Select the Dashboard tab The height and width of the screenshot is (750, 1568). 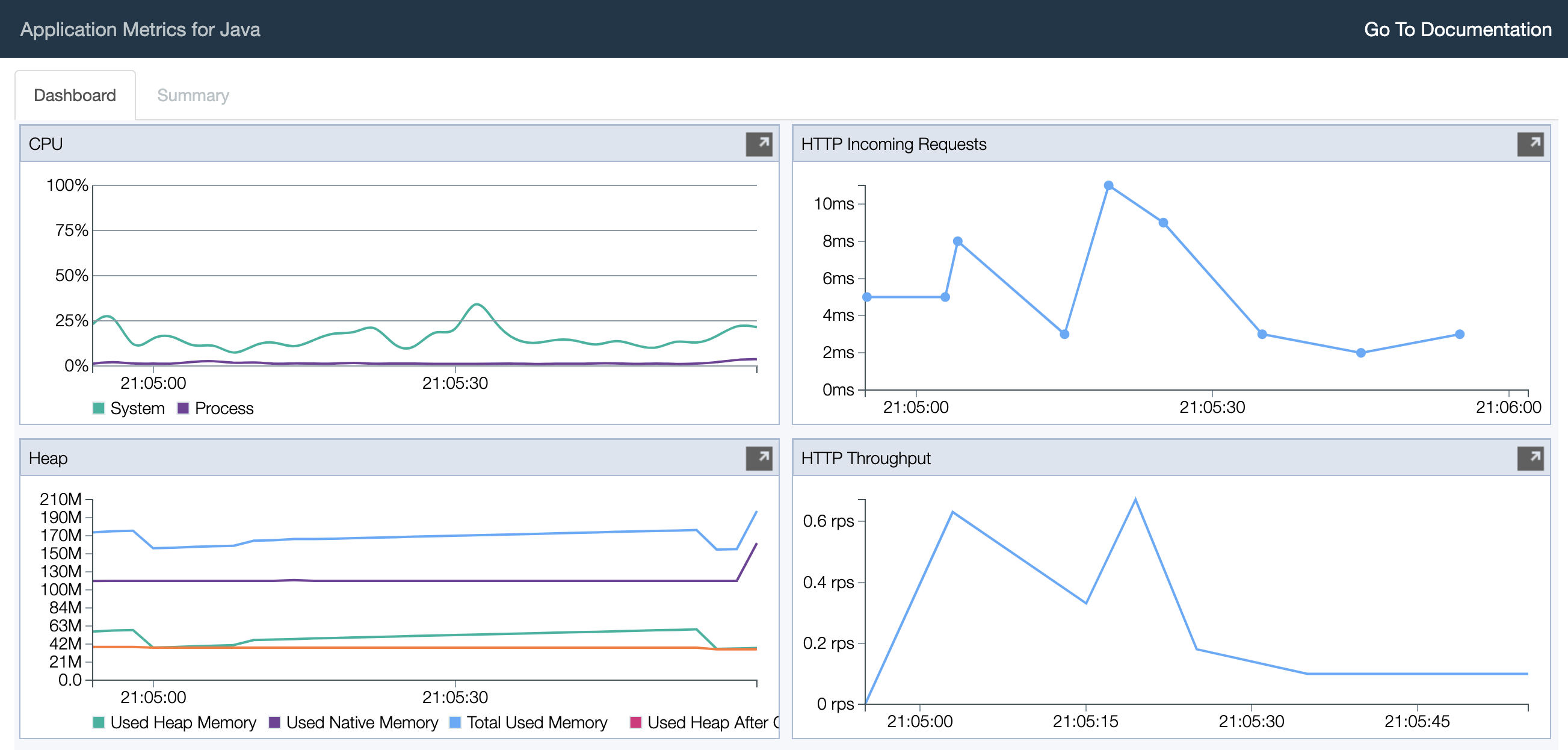[75, 96]
